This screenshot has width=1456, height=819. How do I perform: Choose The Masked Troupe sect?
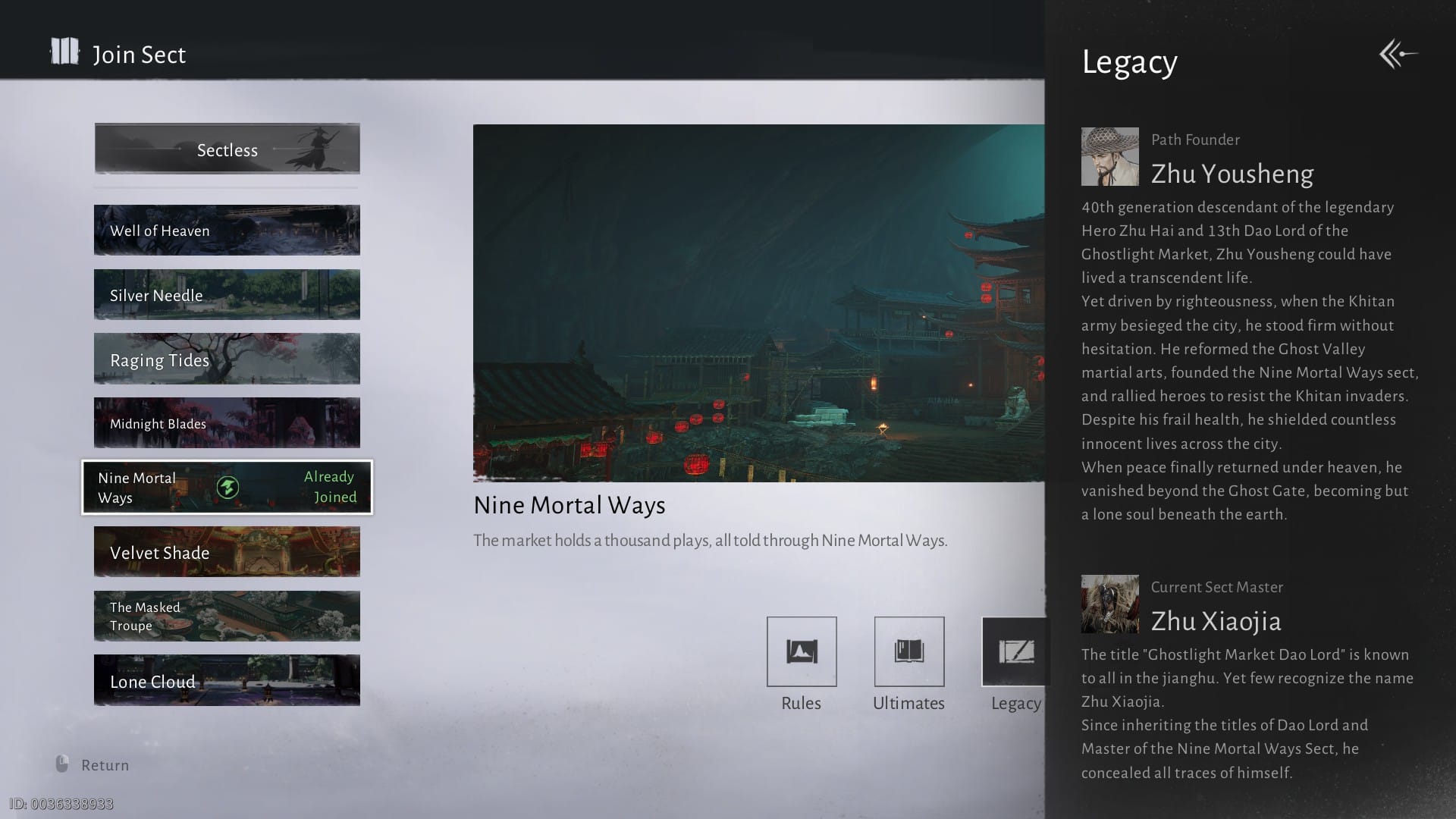[227, 617]
